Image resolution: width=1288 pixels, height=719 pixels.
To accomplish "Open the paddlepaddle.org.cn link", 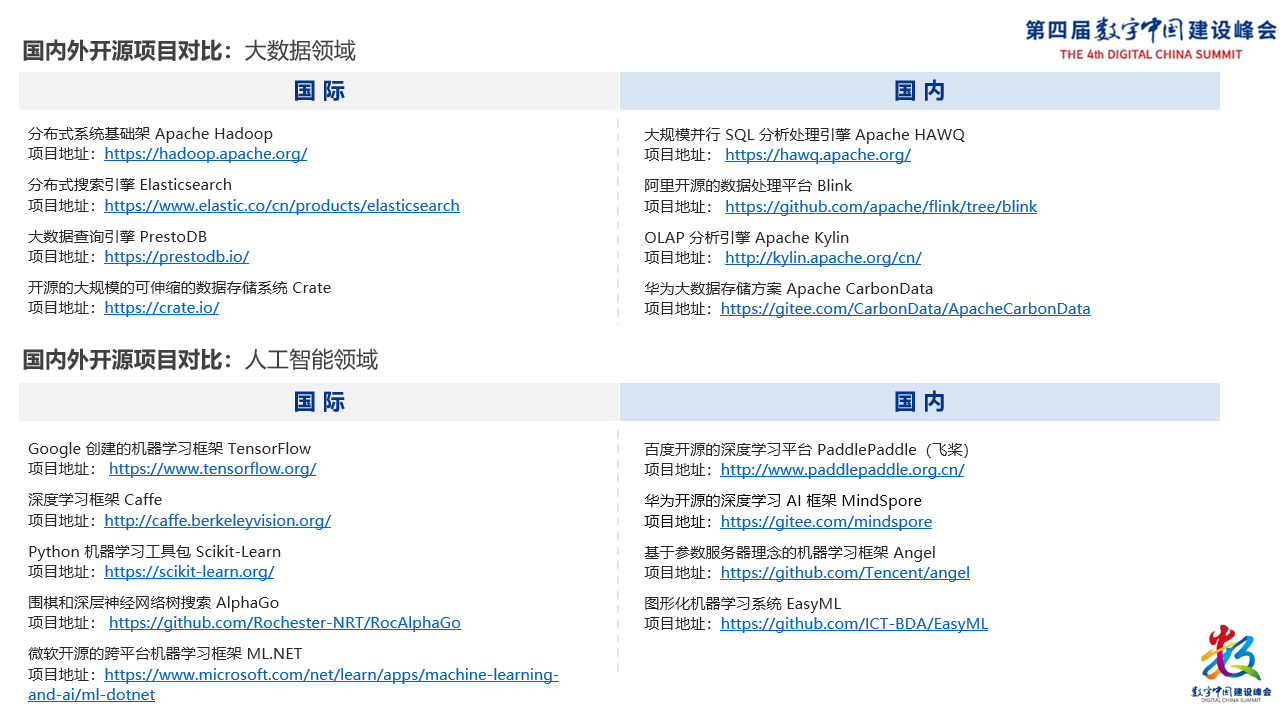I will pos(842,470).
